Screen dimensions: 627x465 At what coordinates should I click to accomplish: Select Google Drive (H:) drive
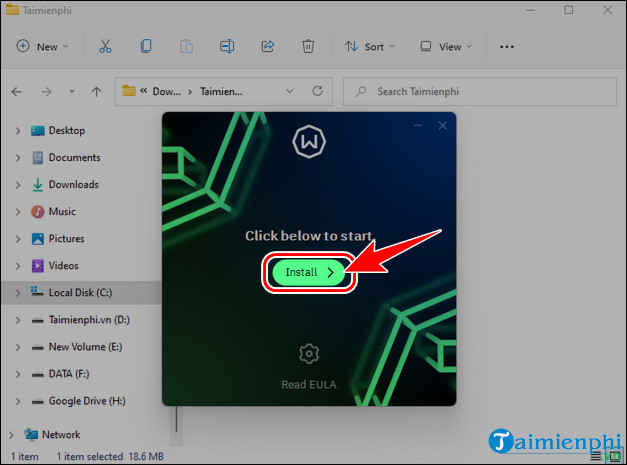(x=87, y=401)
